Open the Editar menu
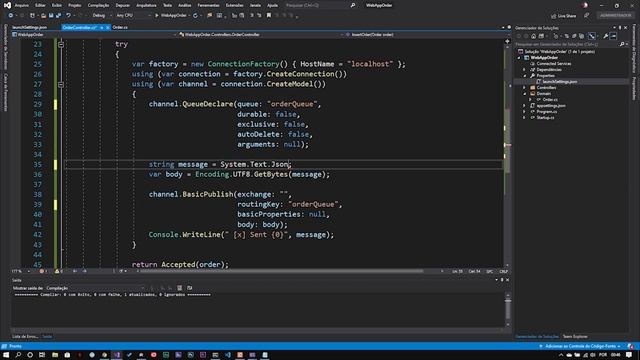The height and width of the screenshot is (360, 640). [40, 5]
